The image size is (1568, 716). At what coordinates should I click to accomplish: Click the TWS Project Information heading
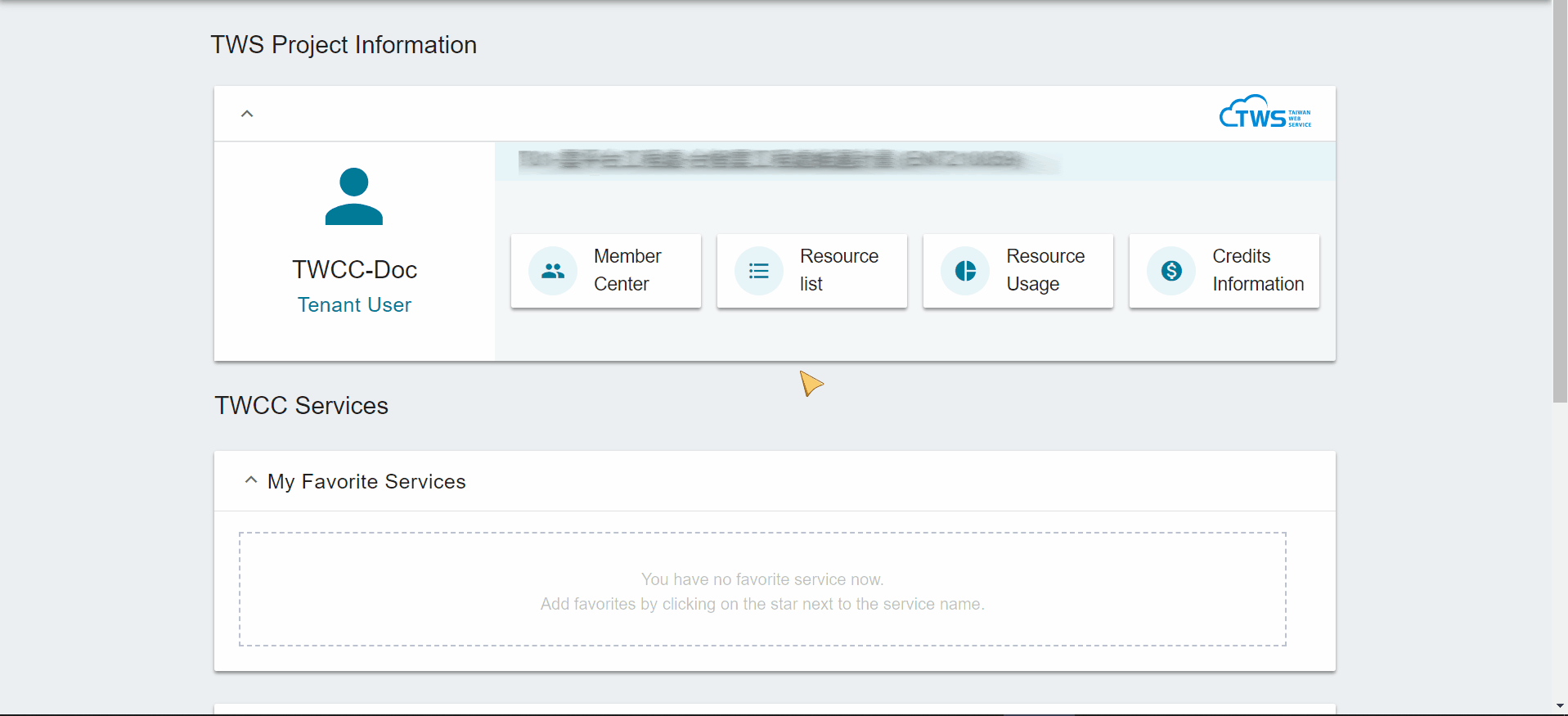[344, 45]
